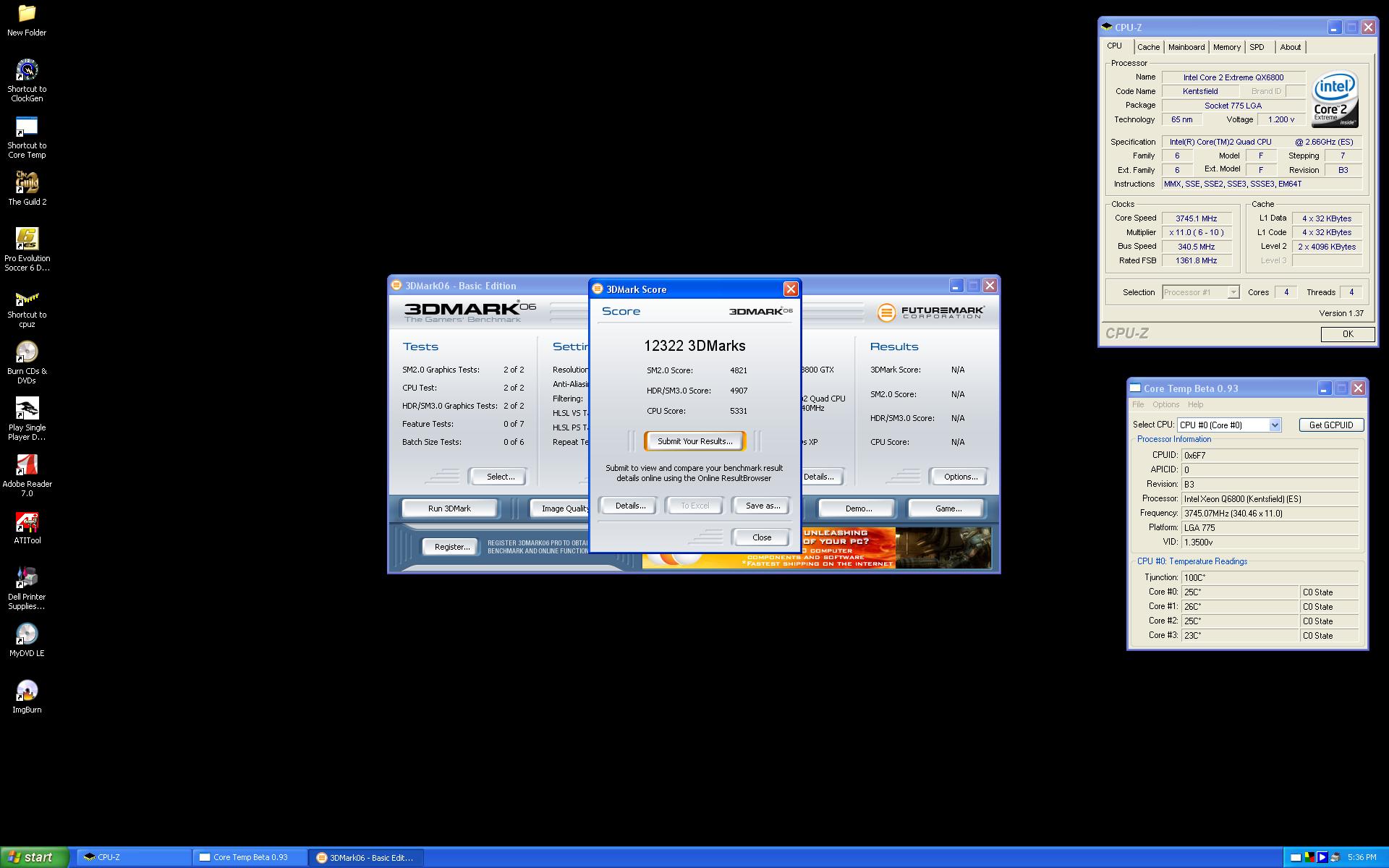The width and height of the screenshot is (1389, 868).
Task: Minimize the CPU-Z window
Action: tap(1334, 27)
